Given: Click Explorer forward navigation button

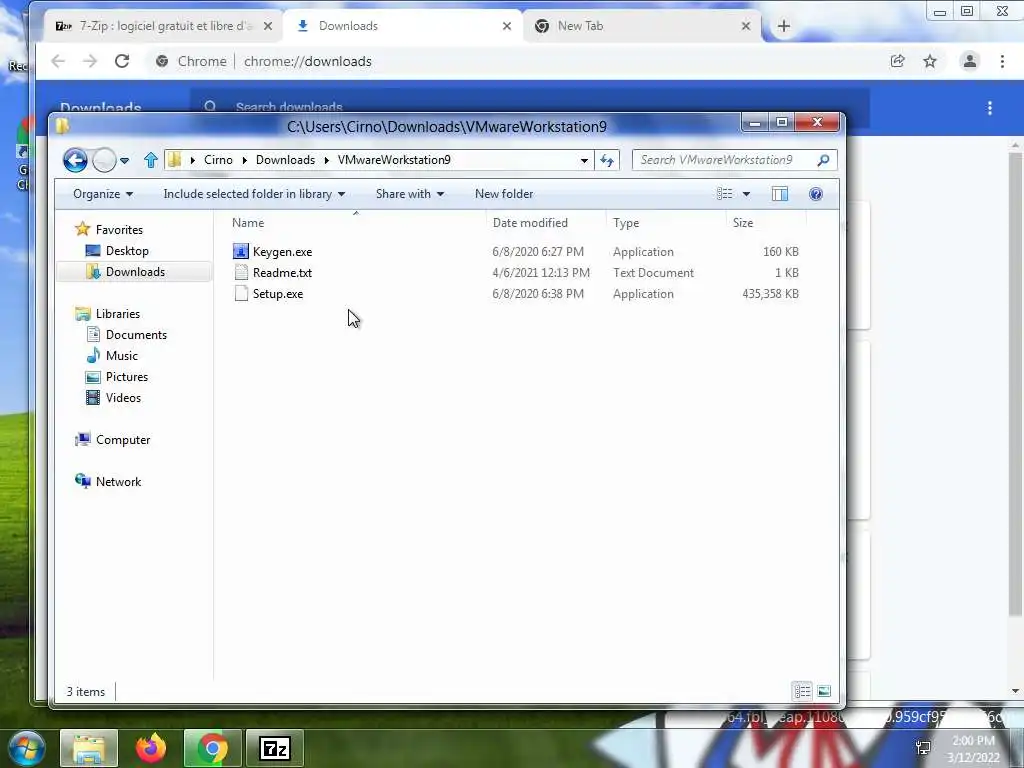Looking at the screenshot, I should [x=104, y=160].
